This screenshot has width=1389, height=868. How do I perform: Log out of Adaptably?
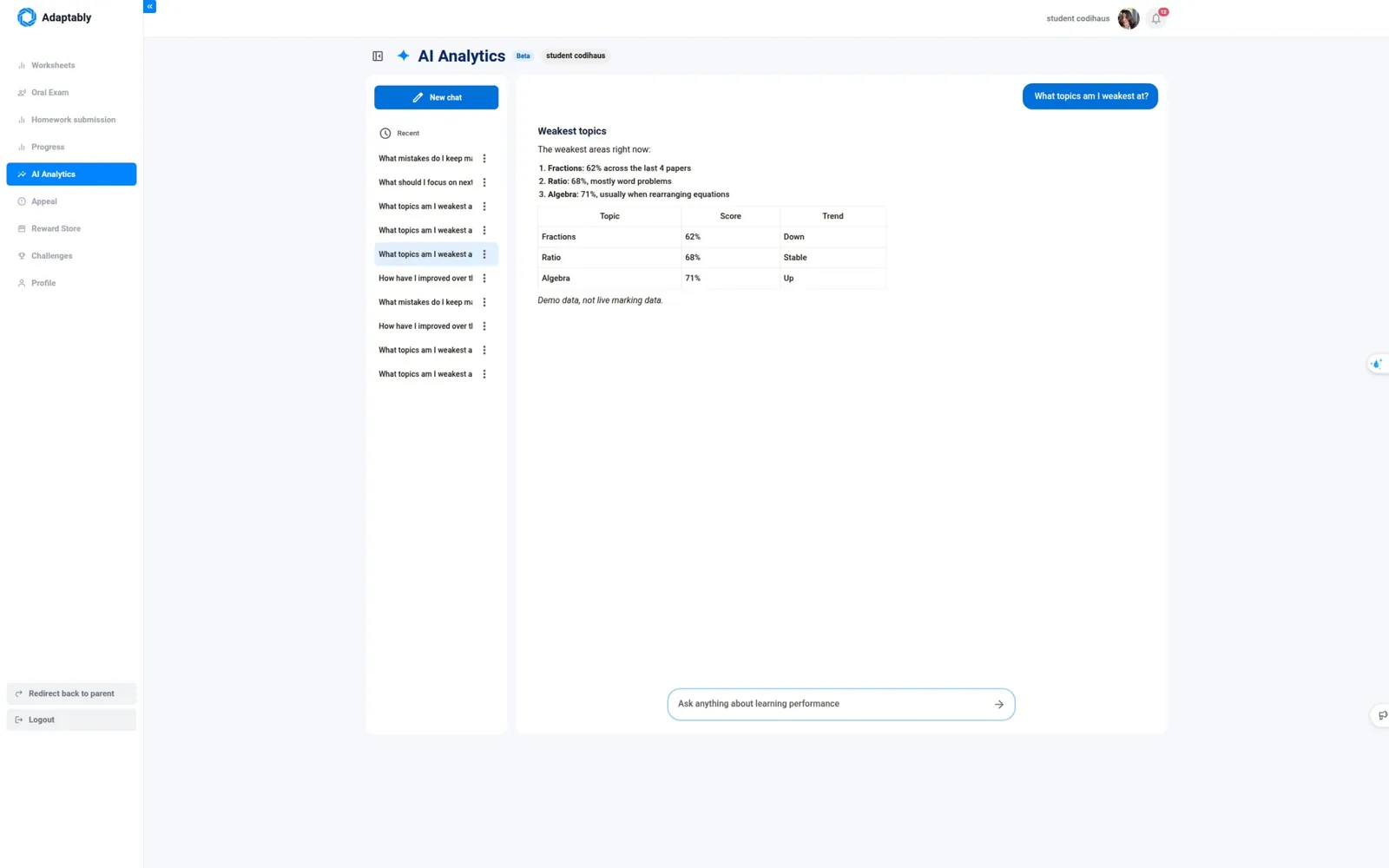(x=71, y=720)
